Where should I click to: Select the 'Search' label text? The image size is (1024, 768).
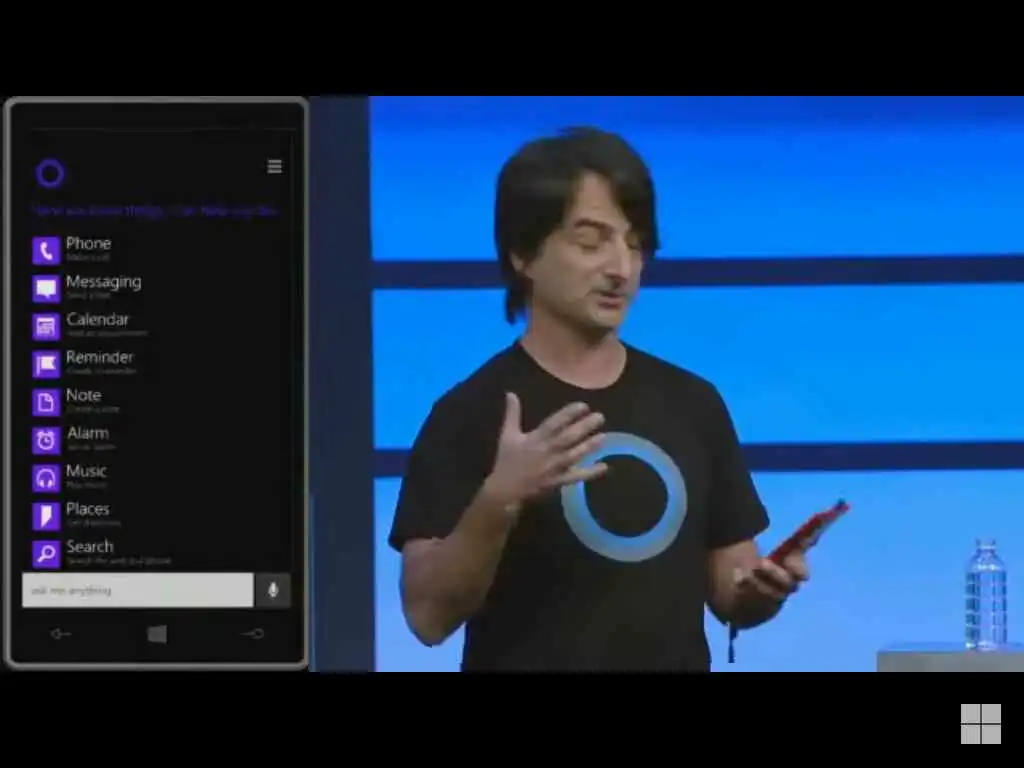(89, 547)
